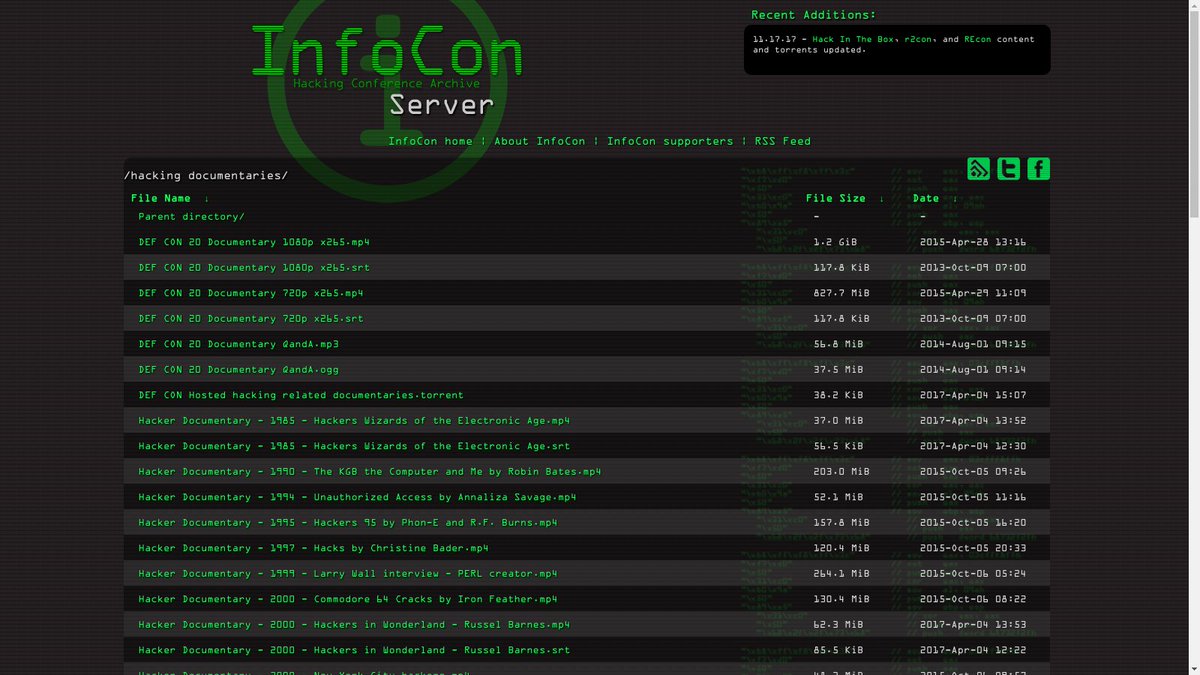Open the RSS feed icon at top right
1200x675 pixels.
click(x=978, y=169)
